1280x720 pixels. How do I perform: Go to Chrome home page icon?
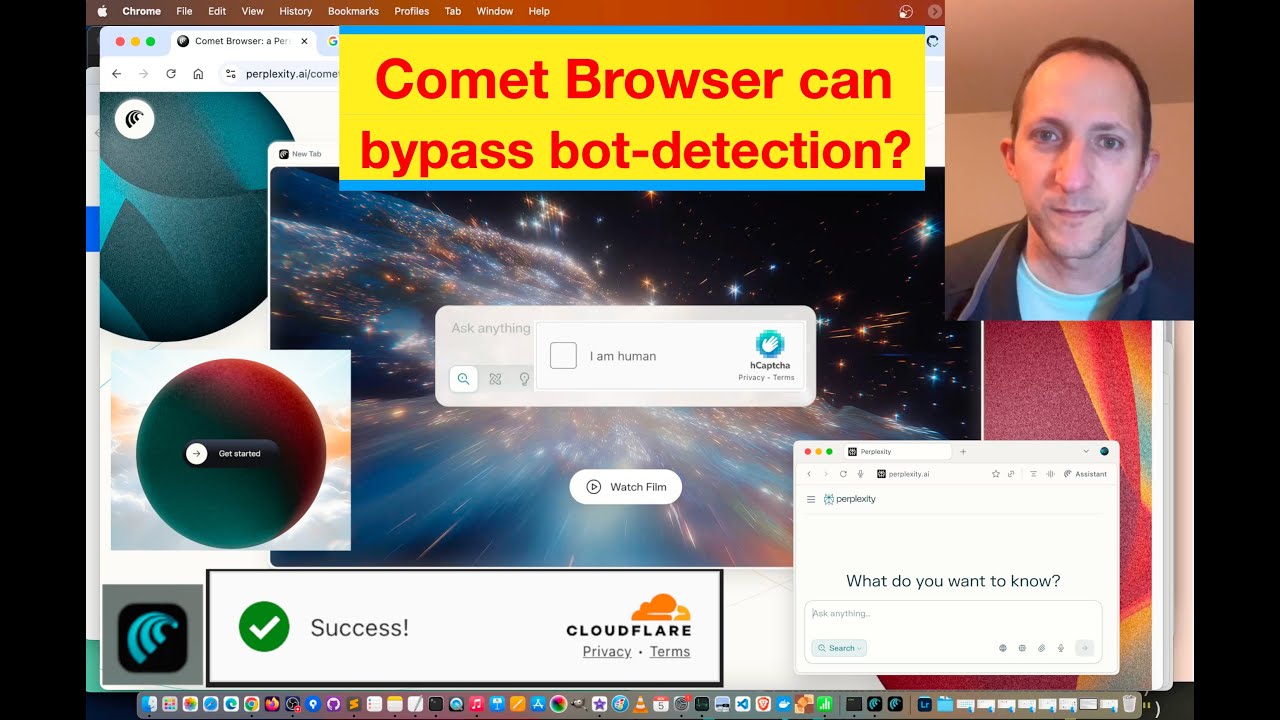pyautogui.click(x=198, y=73)
